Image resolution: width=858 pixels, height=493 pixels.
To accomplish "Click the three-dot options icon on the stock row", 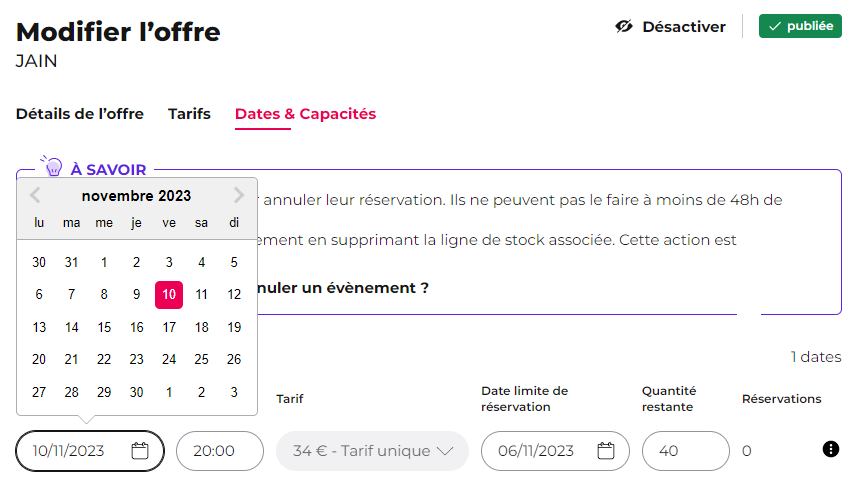I will (831, 449).
